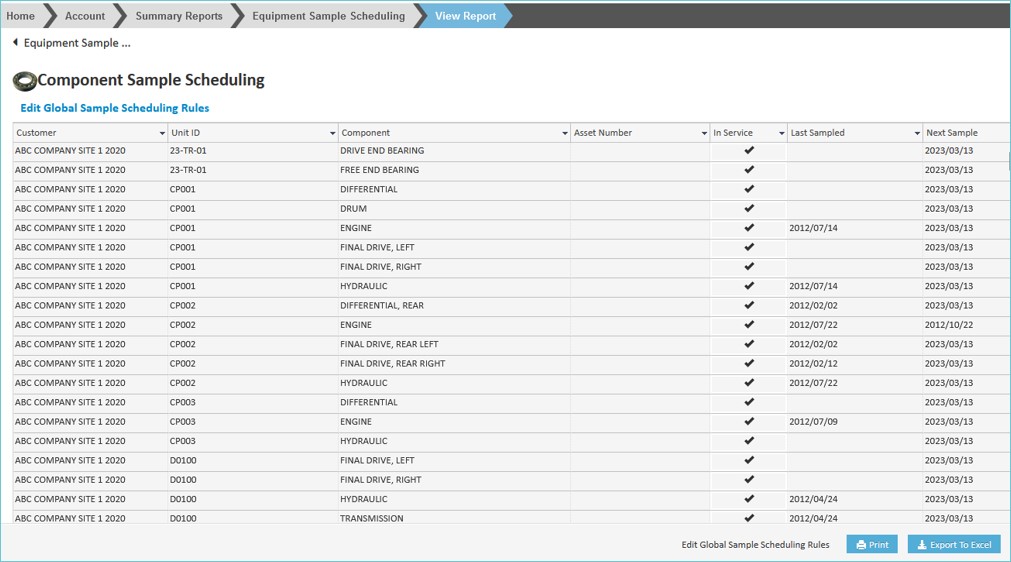Click the Export To Excel button

coord(953,545)
